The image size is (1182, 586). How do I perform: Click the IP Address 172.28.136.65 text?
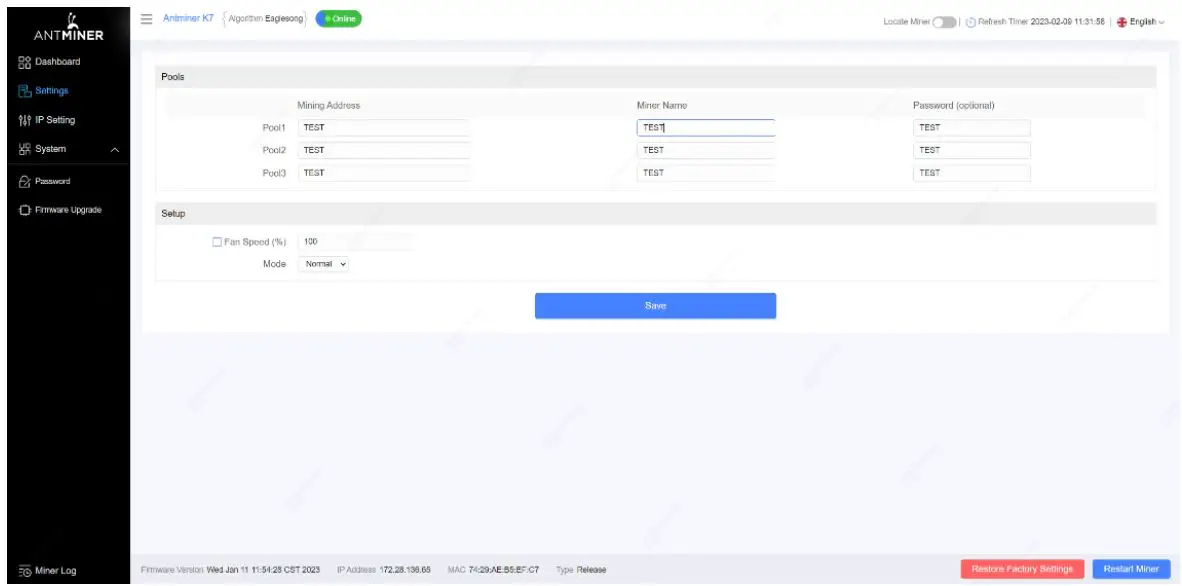coord(384,569)
